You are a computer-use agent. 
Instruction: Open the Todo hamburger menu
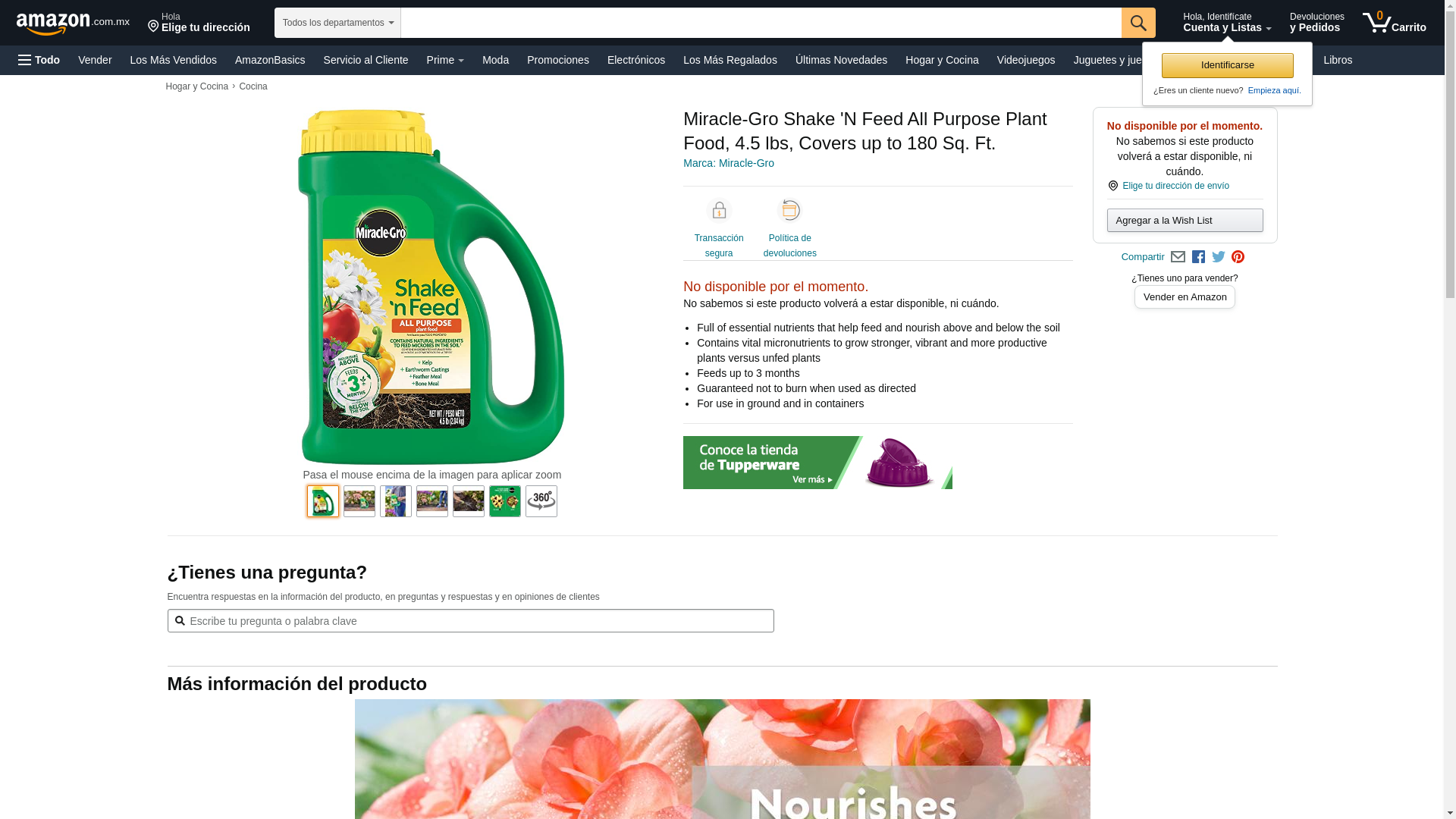click(39, 60)
